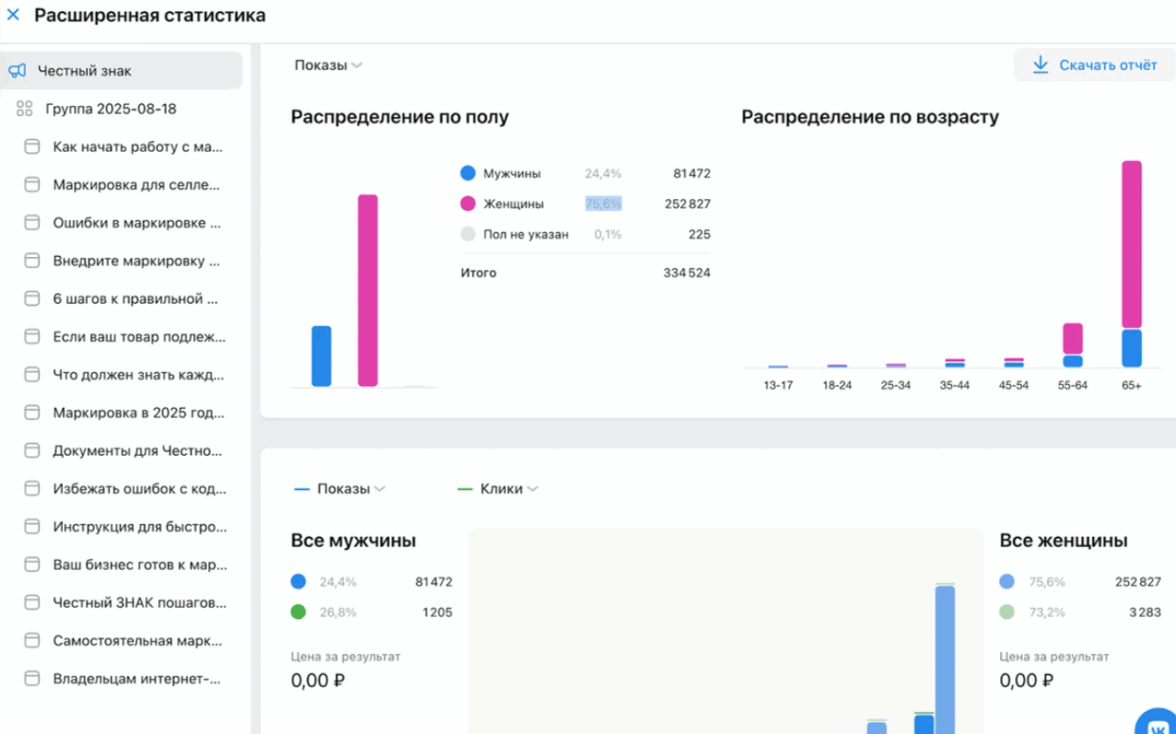Click the download arrow icon in Скачать отчёт
The image size is (1176, 734).
pyautogui.click(x=1040, y=65)
